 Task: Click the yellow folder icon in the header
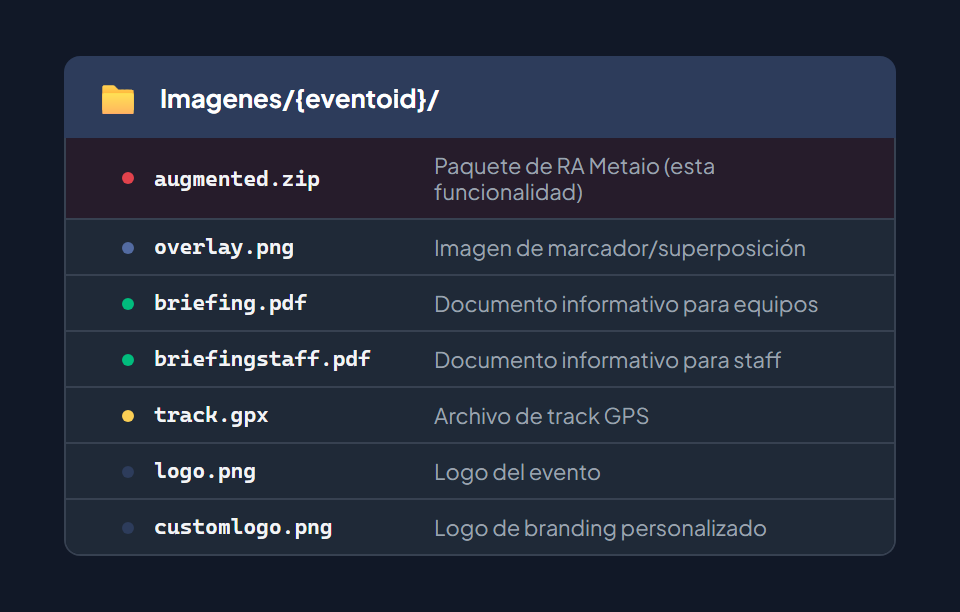click(116, 97)
